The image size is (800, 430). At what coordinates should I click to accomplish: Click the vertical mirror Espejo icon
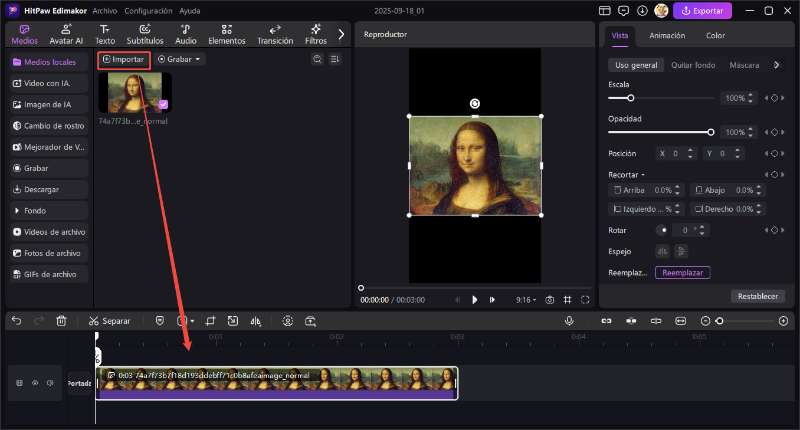[x=681, y=251]
